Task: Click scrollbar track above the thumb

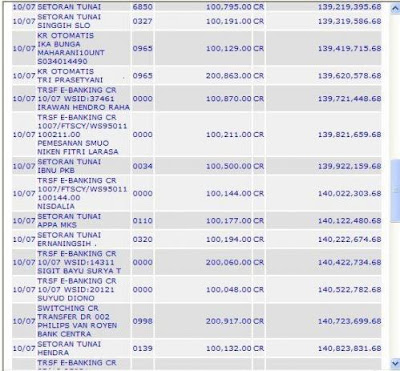Action: point(395,87)
